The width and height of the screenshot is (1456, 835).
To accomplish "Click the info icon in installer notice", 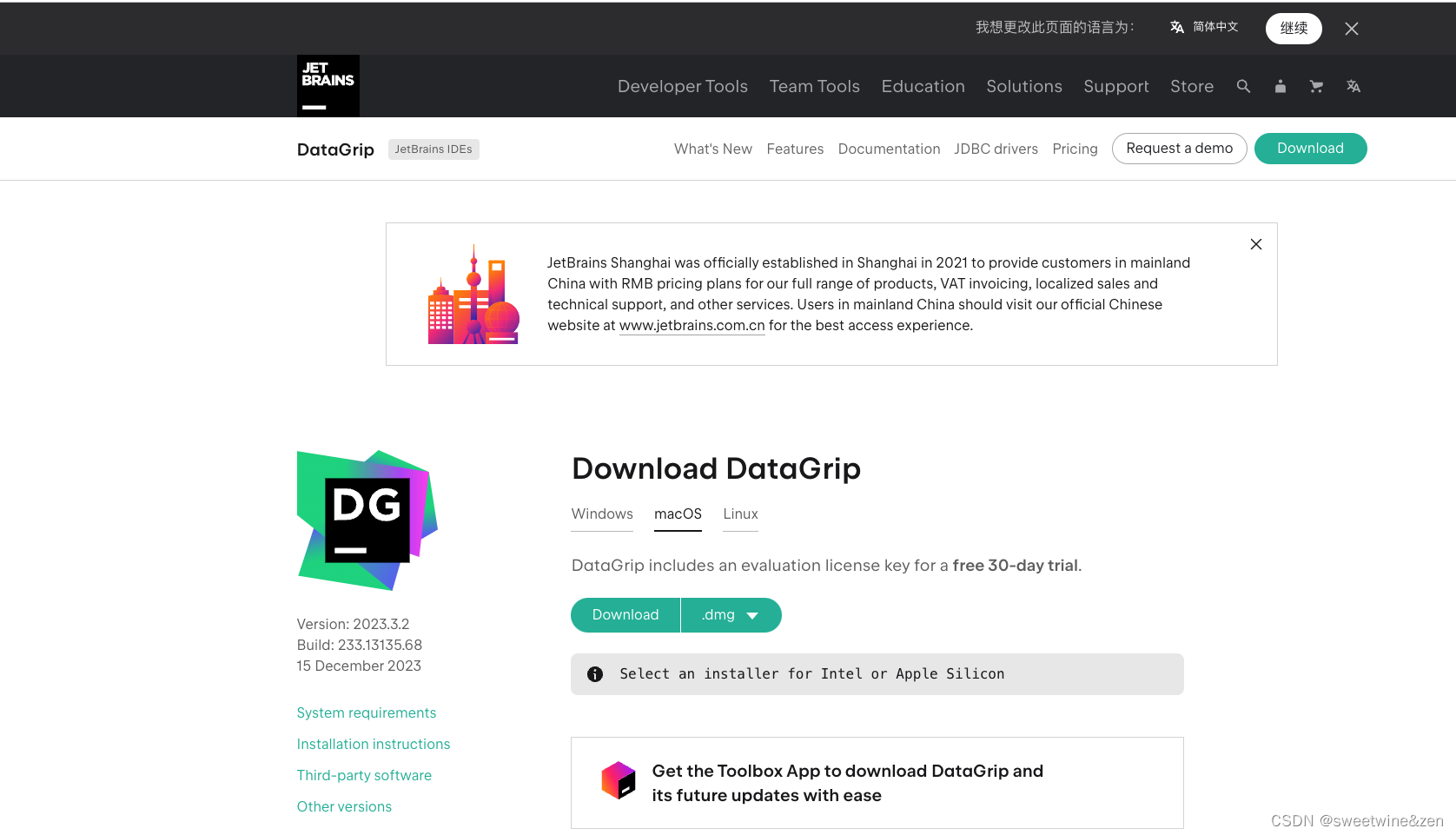I will [x=595, y=674].
